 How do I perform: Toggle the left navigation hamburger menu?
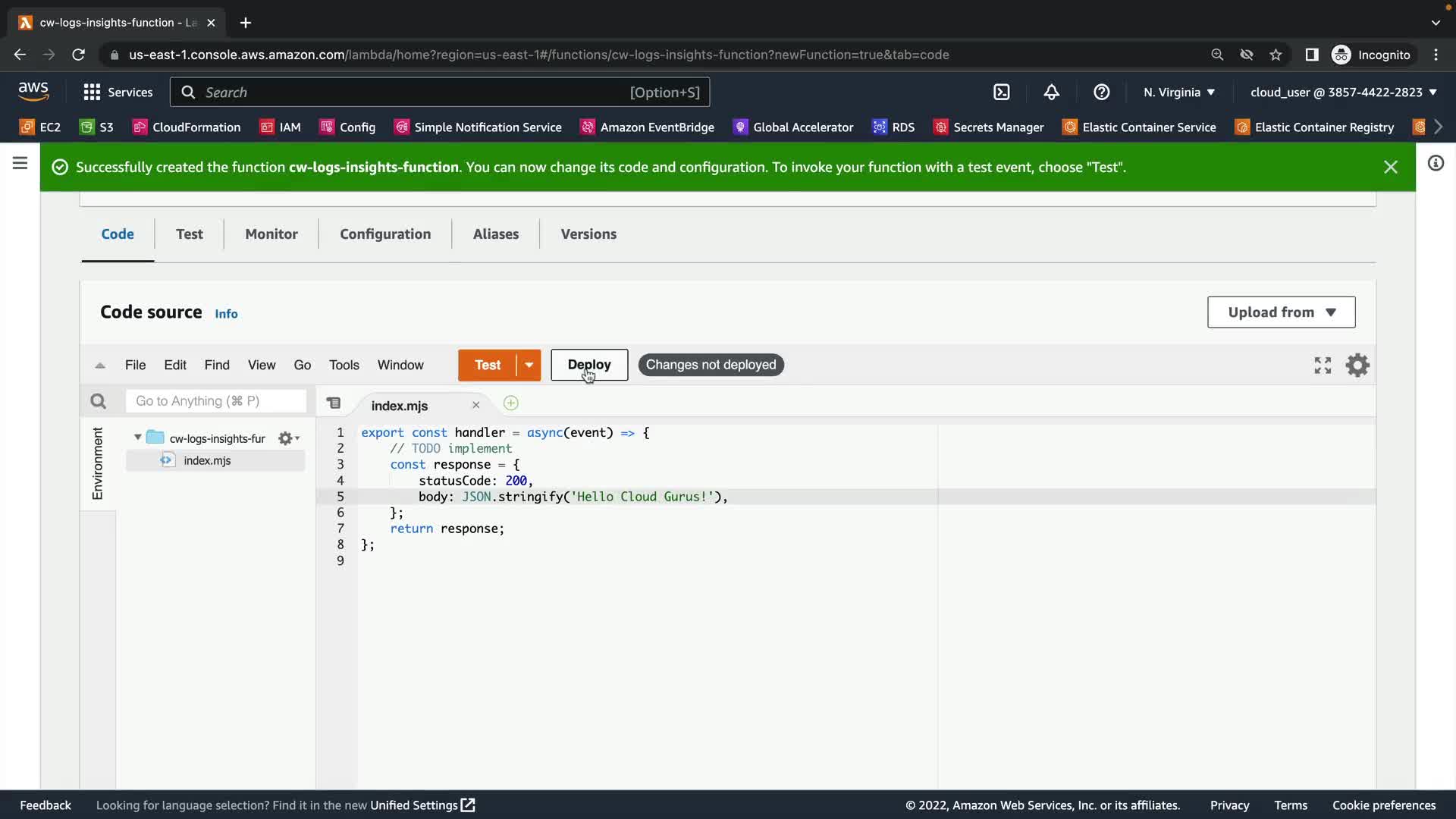20,163
